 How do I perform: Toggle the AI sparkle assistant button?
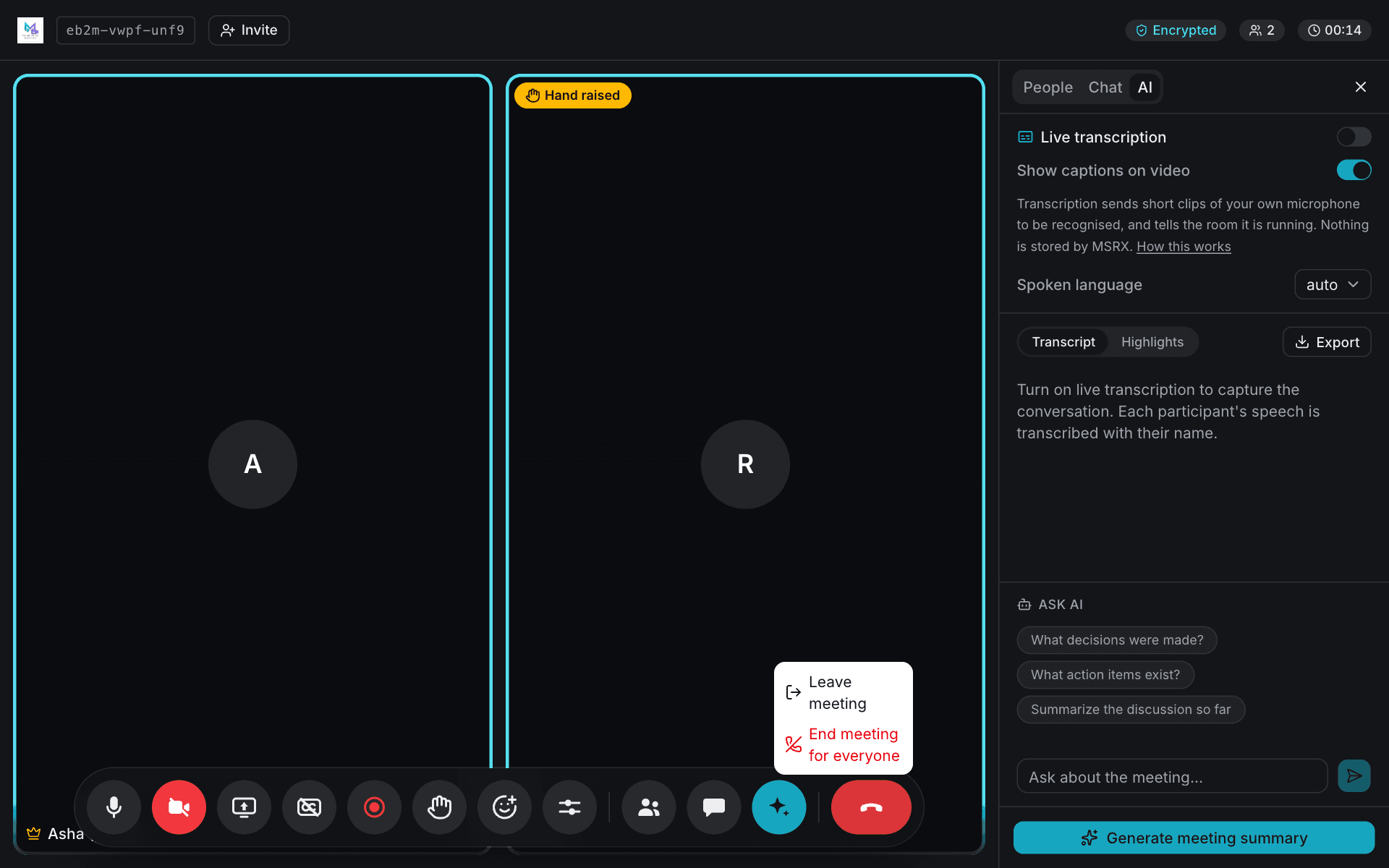click(779, 807)
